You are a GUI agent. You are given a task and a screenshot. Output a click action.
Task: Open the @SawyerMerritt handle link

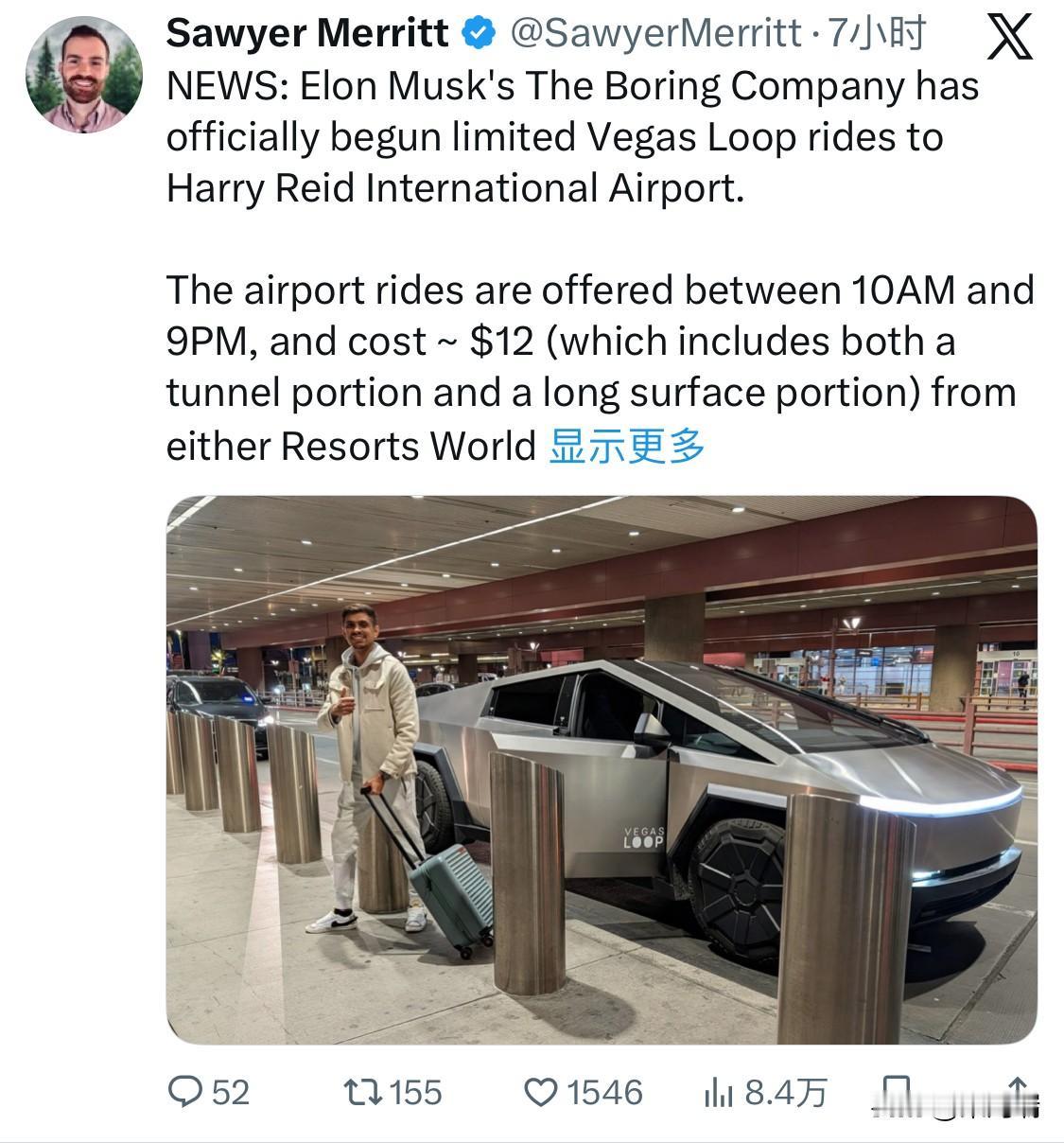pos(655,34)
